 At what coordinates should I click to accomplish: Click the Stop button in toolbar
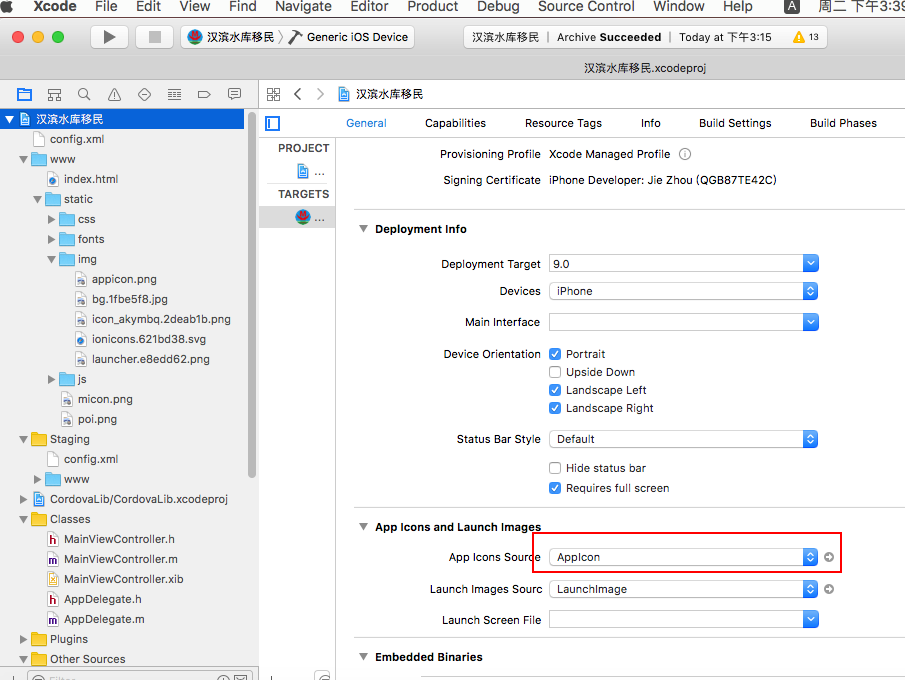pyautogui.click(x=154, y=37)
